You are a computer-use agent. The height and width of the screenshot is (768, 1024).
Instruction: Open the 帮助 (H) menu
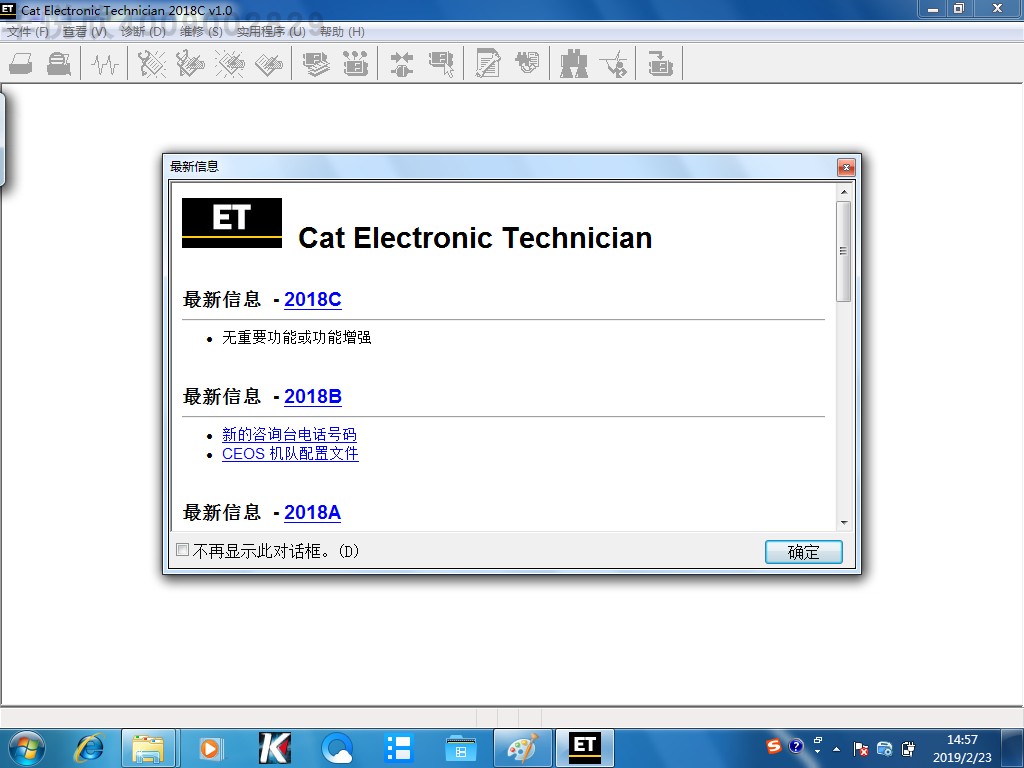[342, 31]
